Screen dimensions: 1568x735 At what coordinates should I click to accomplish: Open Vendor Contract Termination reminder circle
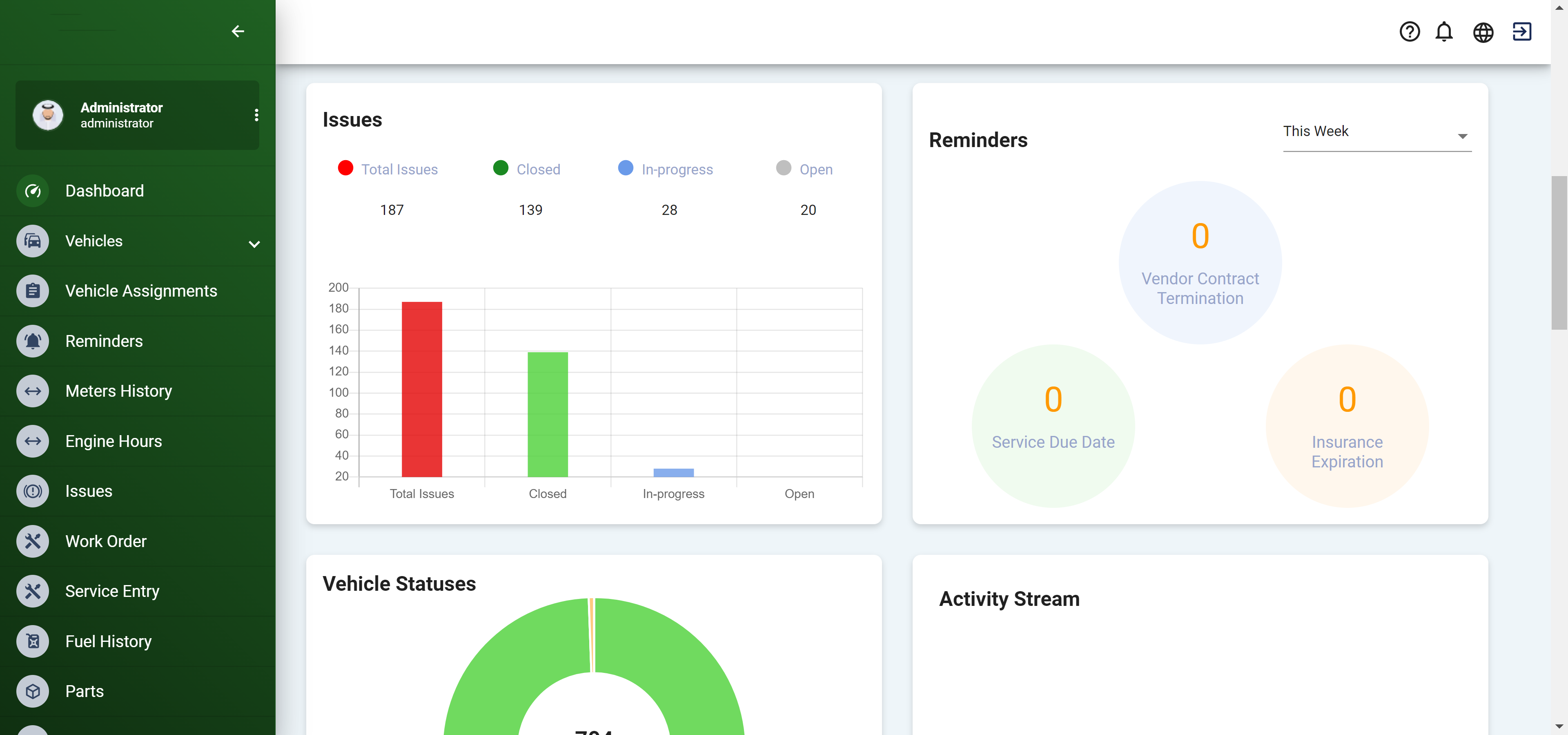[1200, 262]
